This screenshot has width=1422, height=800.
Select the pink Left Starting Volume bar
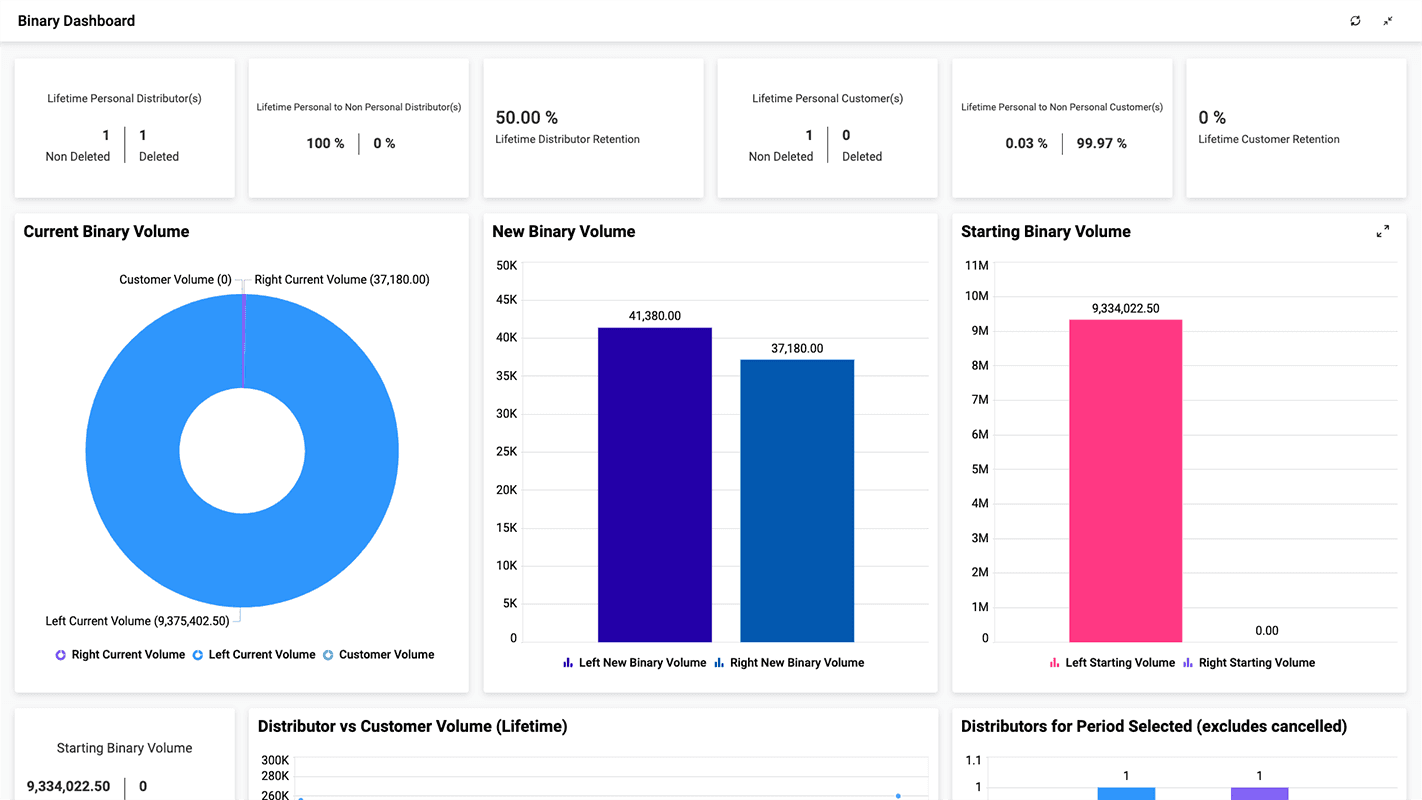[1126, 481]
